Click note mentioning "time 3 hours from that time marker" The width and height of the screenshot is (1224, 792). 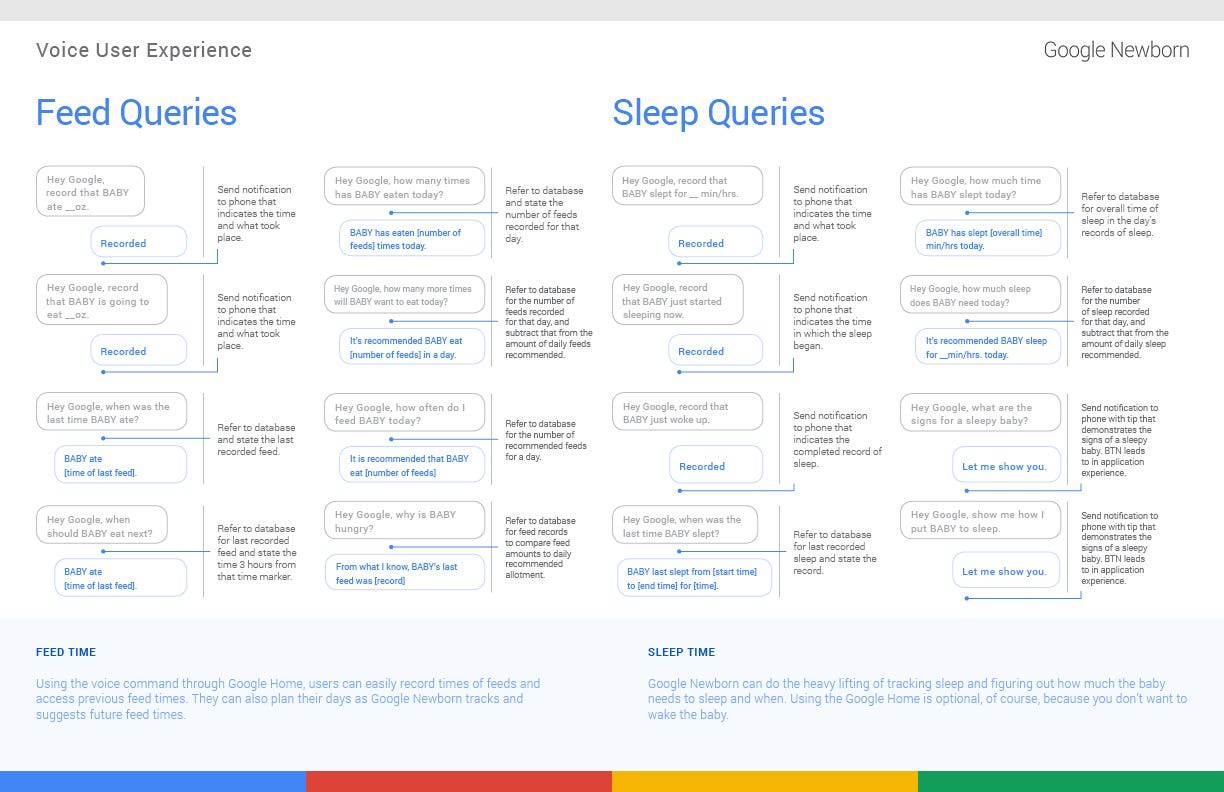(x=257, y=552)
